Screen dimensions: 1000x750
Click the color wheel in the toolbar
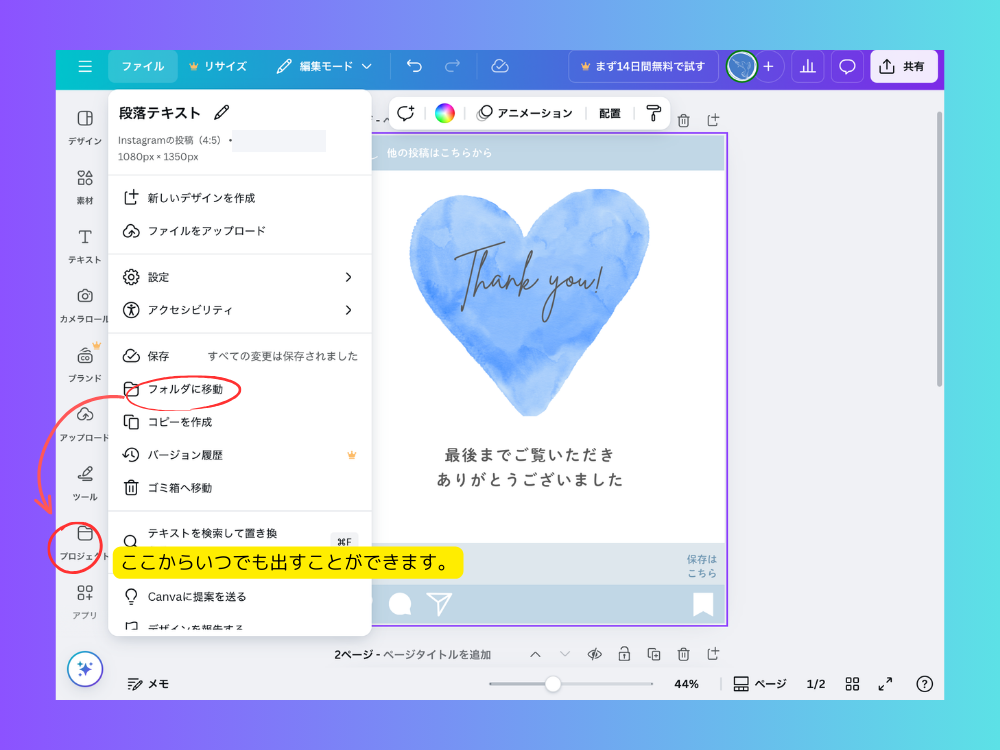(x=444, y=113)
